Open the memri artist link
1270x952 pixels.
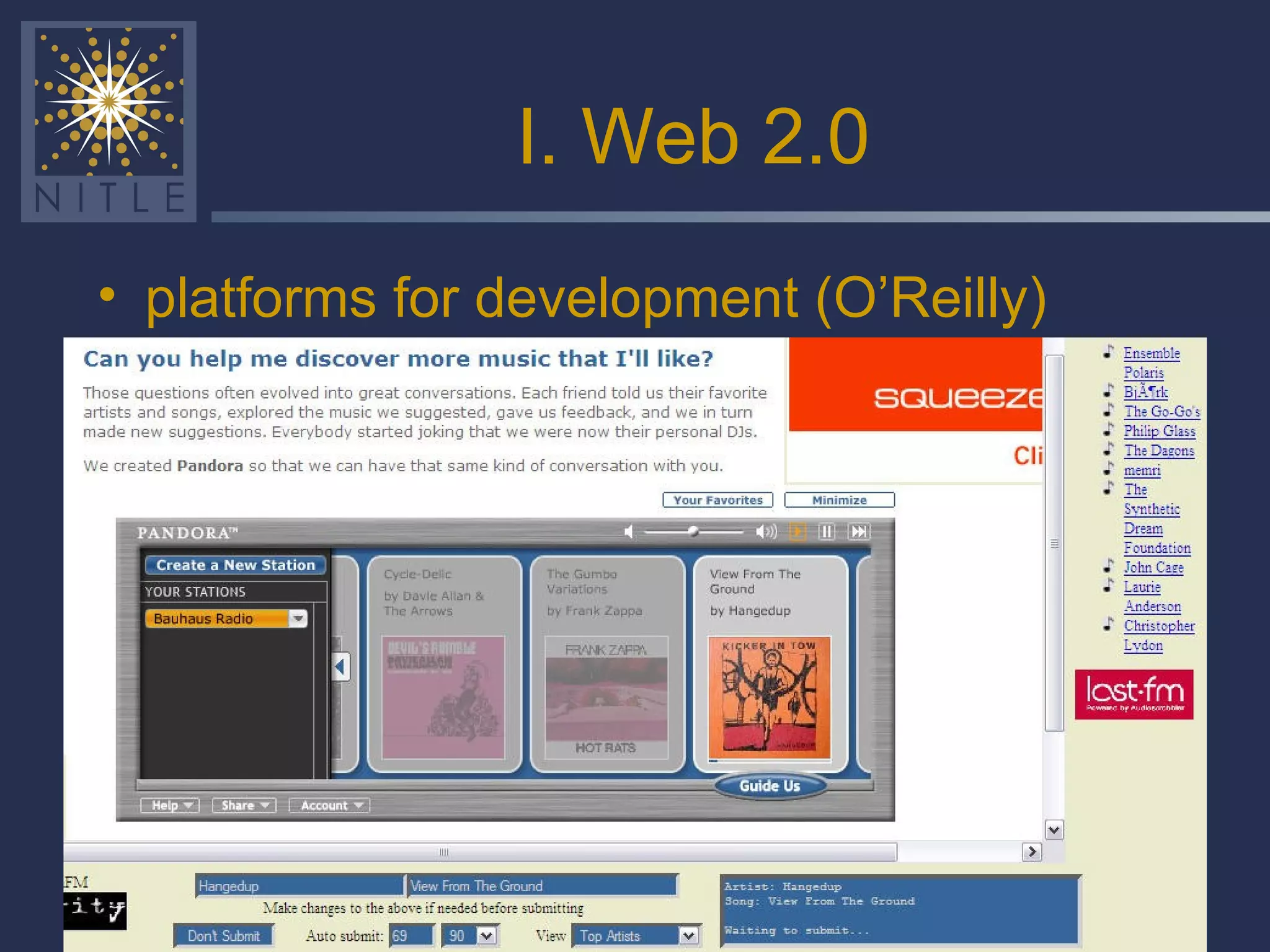pyautogui.click(x=1142, y=470)
